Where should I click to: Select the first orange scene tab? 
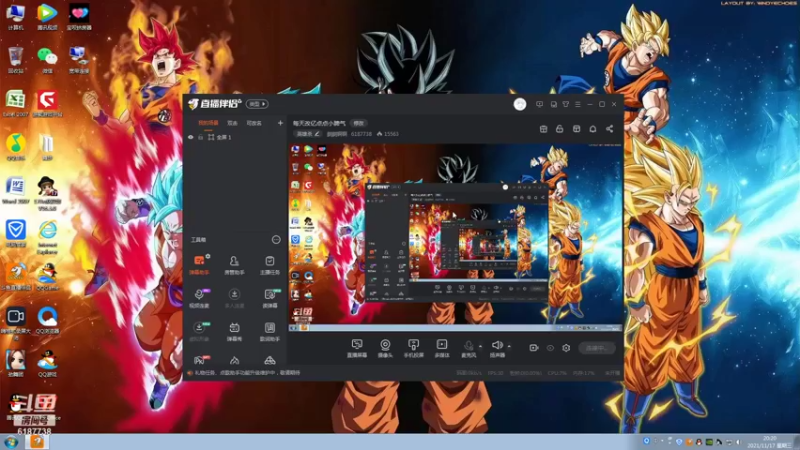pos(208,123)
